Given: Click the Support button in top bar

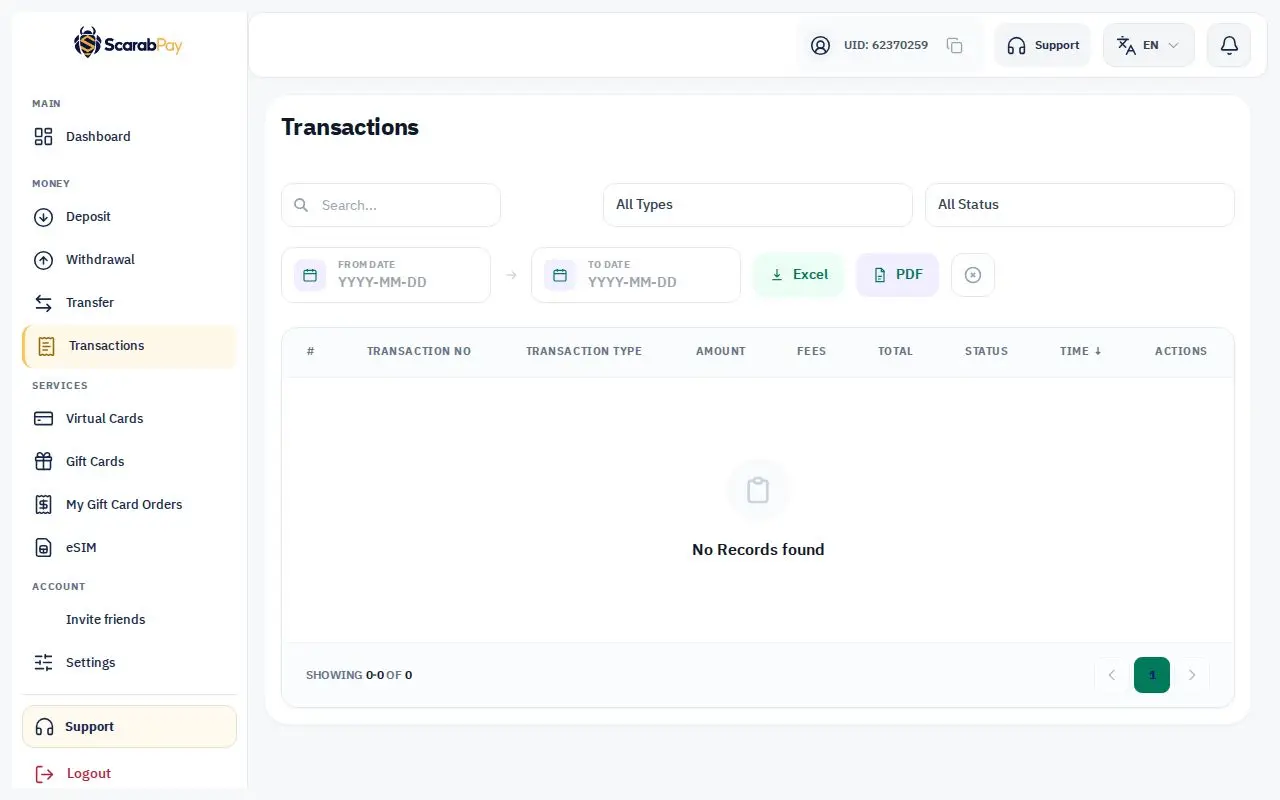Looking at the screenshot, I should pyautogui.click(x=1043, y=45).
